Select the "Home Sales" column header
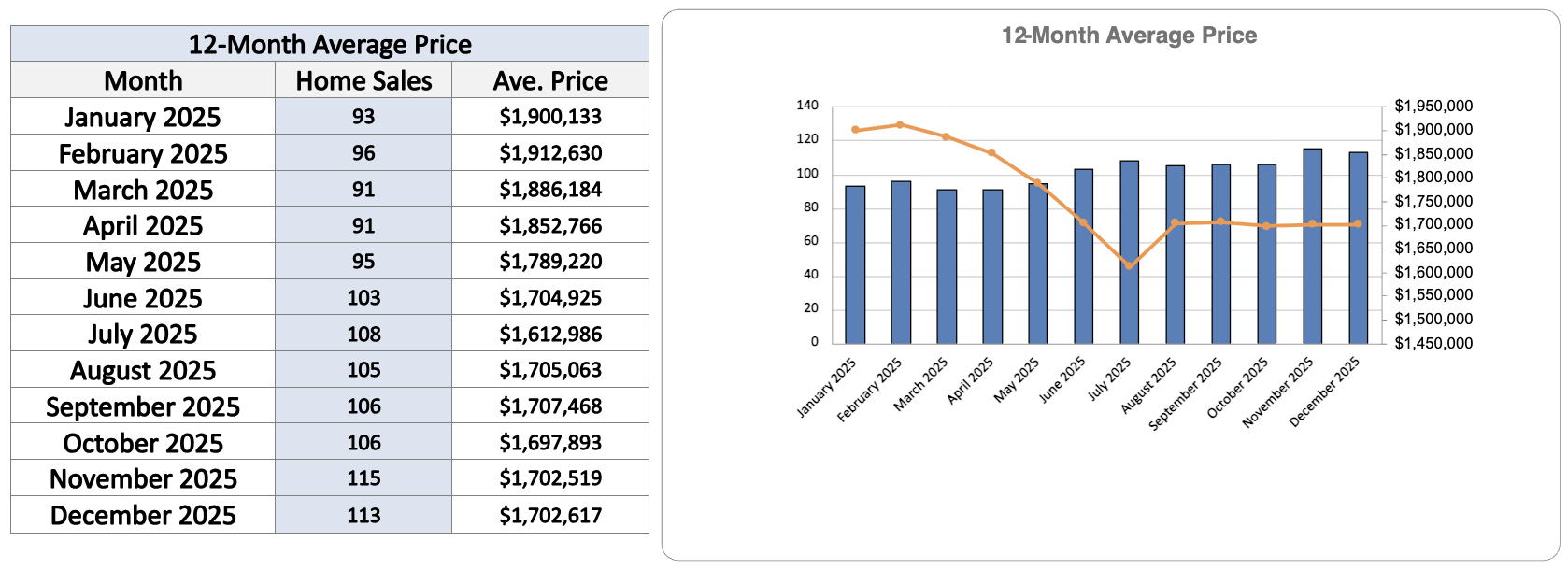This screenshot has height=570, width=1568. coord(363,81)
